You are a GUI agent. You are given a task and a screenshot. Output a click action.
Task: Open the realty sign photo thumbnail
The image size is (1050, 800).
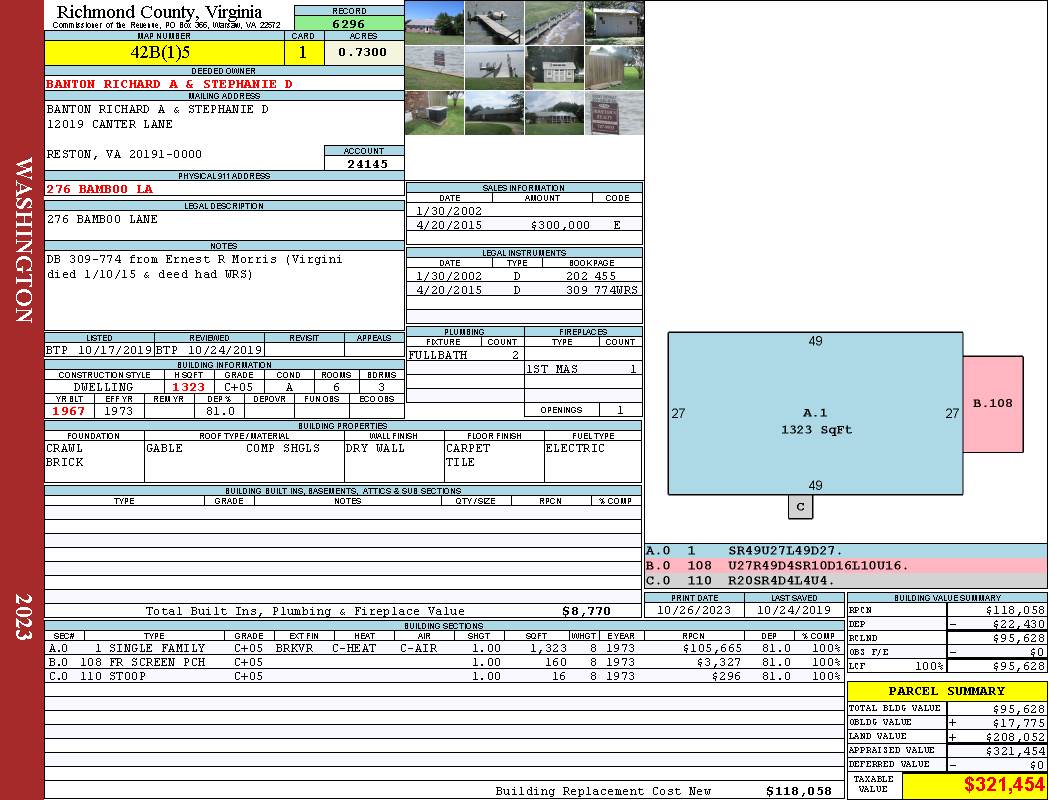click(614, 113)
